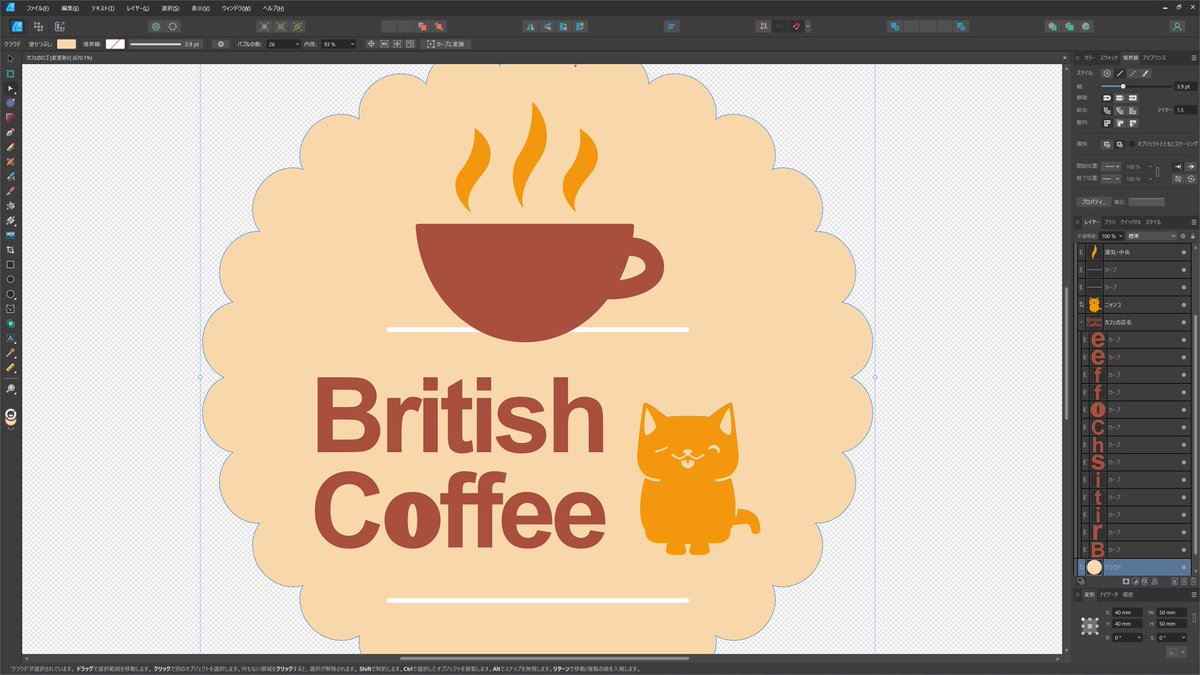Image resolution: width=1200 pixels, height=675 pixels.
Task: Select the Pen tool
Action: pos(11,132)
